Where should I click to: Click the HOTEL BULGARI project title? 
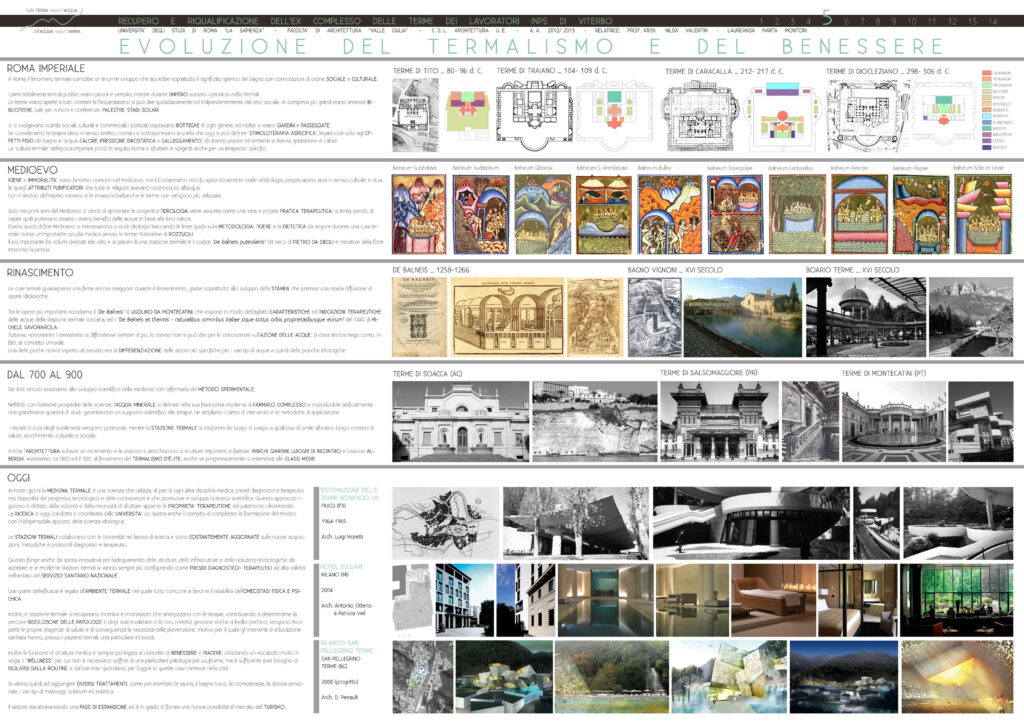click(x=341, y=567)
